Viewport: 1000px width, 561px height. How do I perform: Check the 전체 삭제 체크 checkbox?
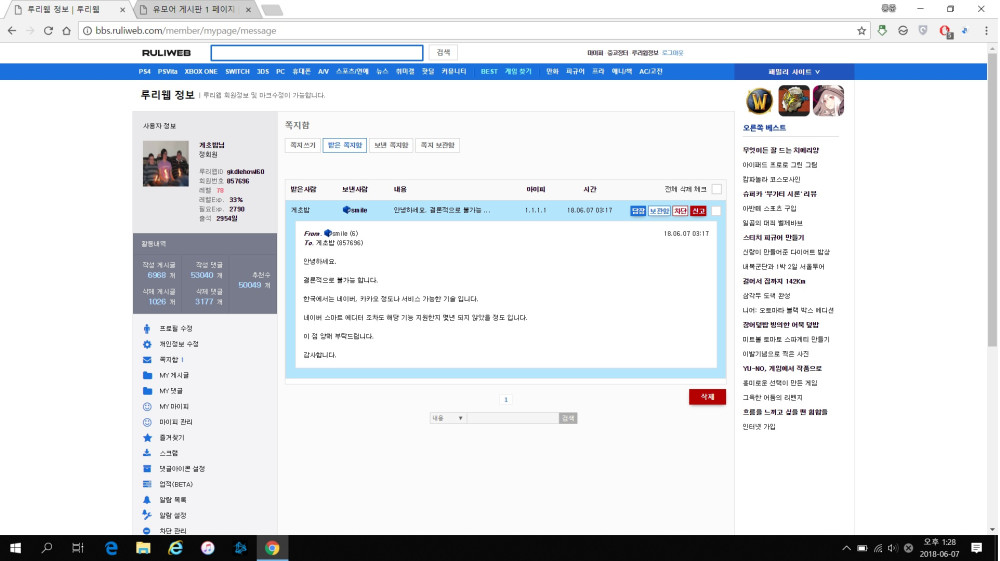click(716, 189)
